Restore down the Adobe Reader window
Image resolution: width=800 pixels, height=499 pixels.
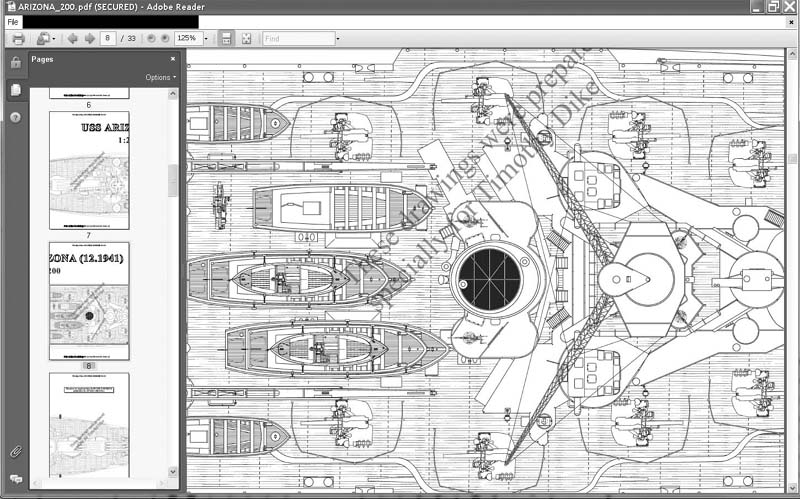click(773, 7)
